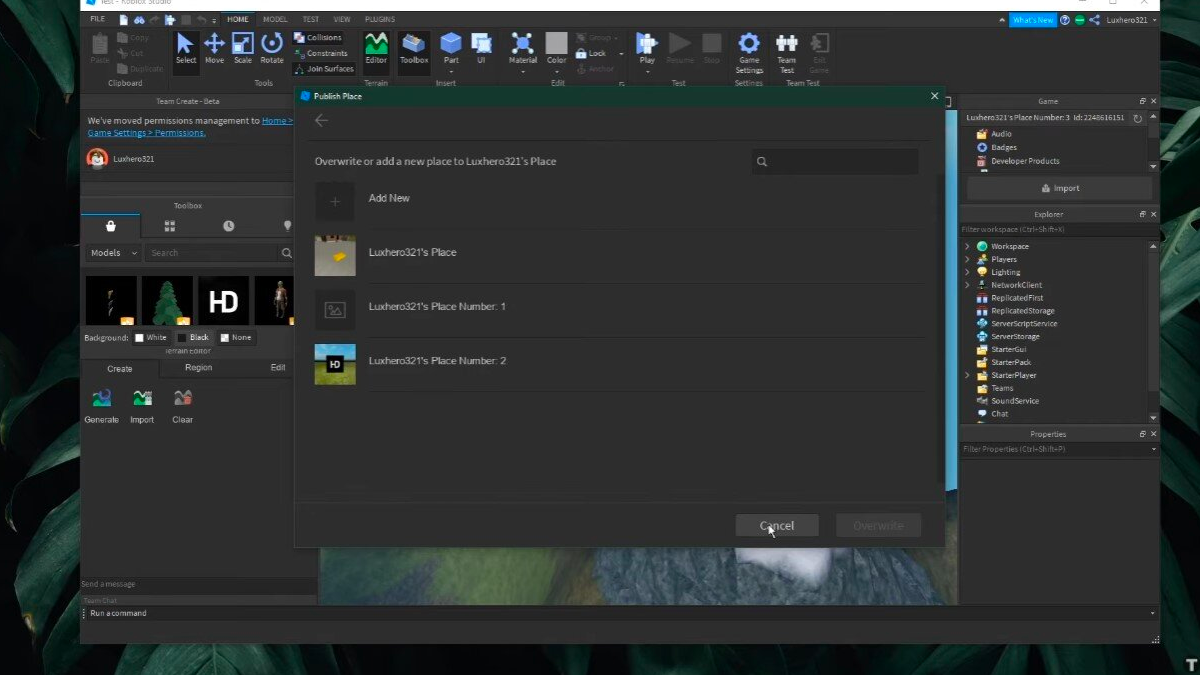Open the Terrain Editor

[376, 46]
